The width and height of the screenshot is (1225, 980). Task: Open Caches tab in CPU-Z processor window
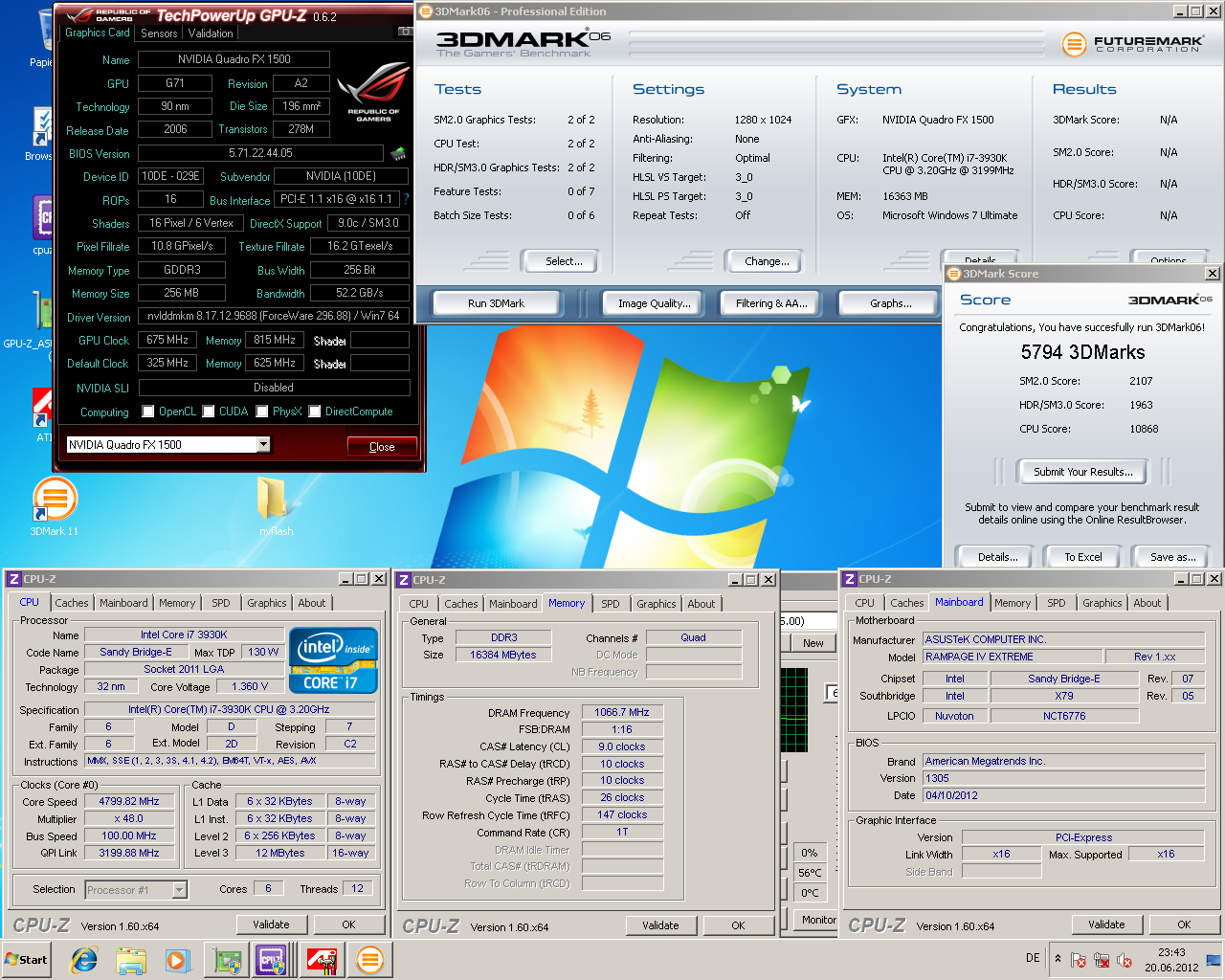(72, 603)
